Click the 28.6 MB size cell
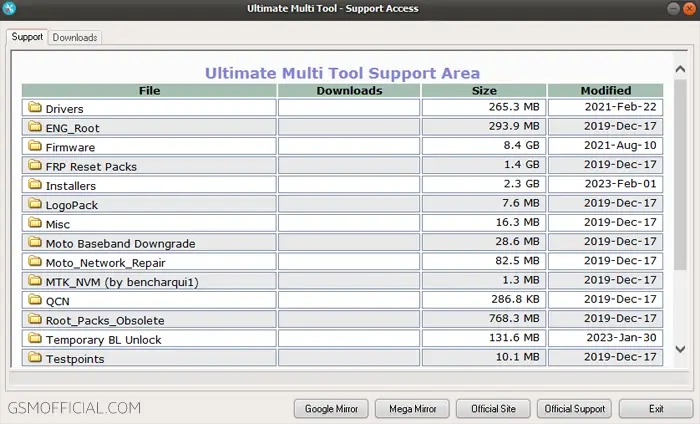The image size is (700, 424). pos(484,241)
